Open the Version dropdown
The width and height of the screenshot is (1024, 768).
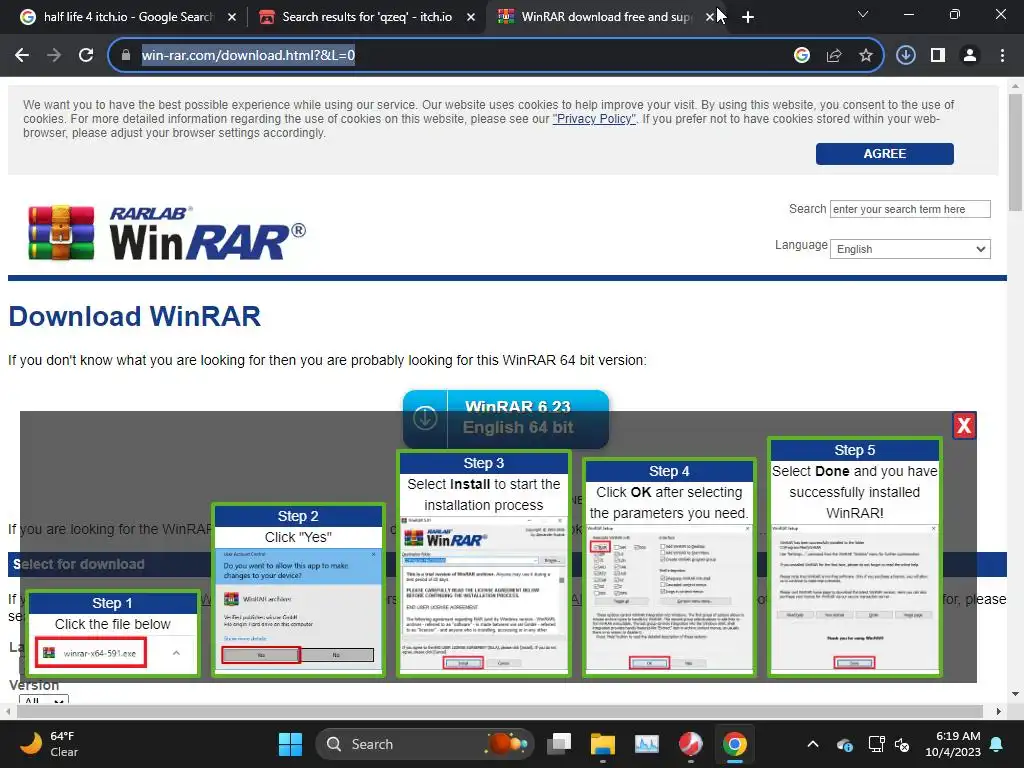(44, 699)
